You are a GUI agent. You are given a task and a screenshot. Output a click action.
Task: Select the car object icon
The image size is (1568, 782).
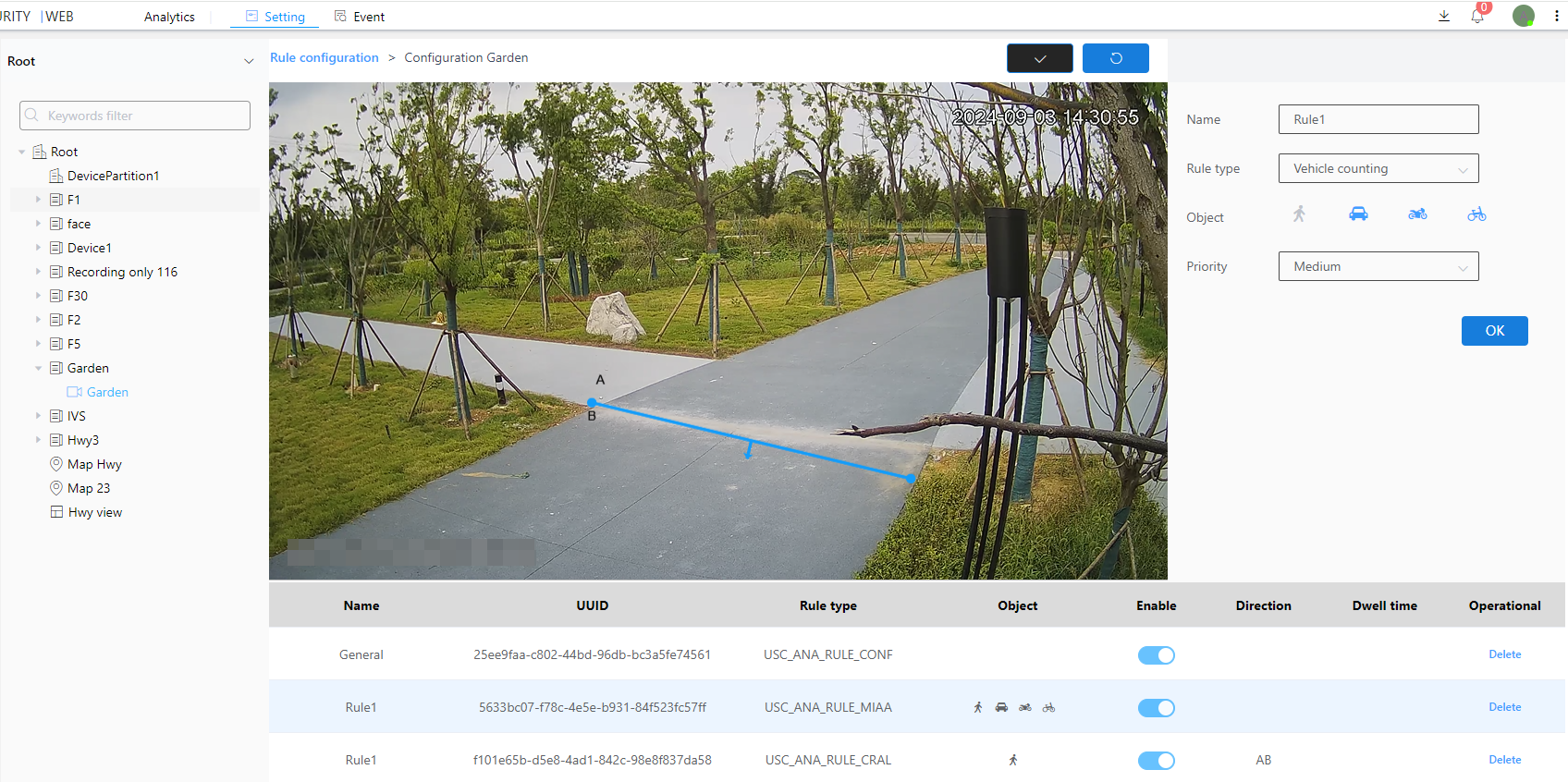click(1358, 214)
